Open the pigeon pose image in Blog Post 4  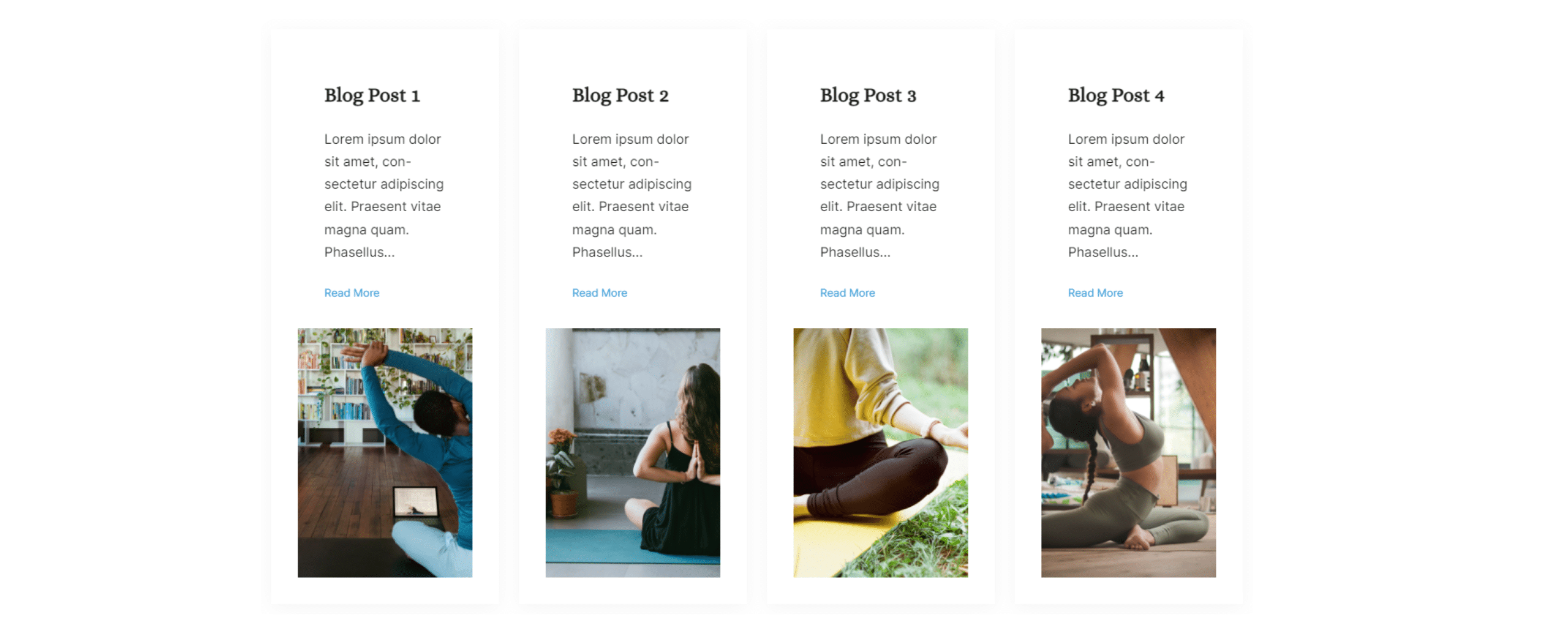tap(1128, 453)
